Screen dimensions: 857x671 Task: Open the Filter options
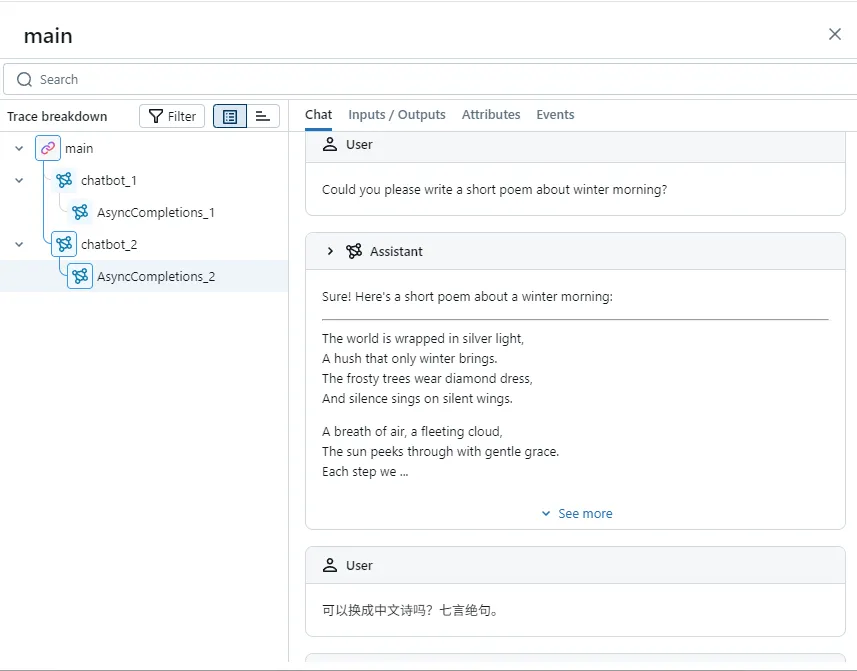(x=172, y=116)
